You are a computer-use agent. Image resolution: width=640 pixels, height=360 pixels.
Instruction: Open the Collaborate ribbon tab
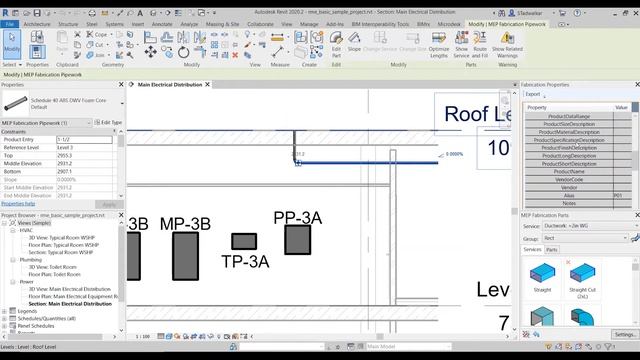click(260, 24)
